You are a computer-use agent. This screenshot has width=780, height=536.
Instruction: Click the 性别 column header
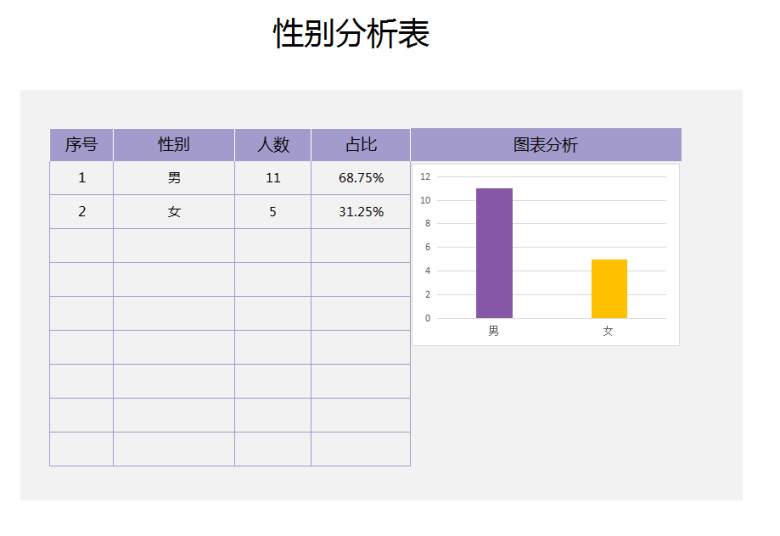[x=174, y=145]
